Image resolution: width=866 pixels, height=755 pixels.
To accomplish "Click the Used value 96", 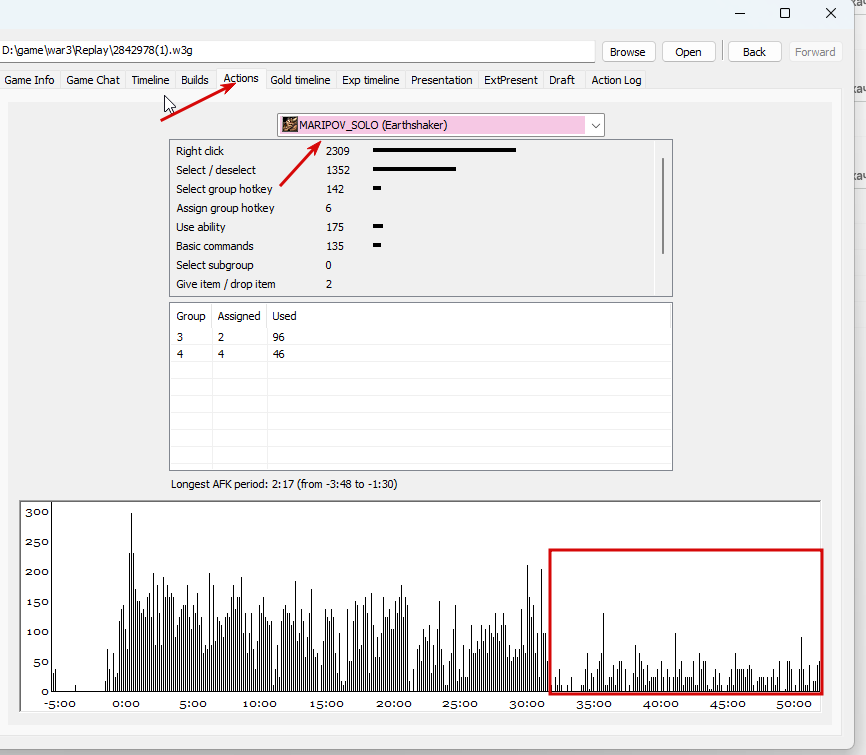I will pyautogui.click(x=278, y=337).
